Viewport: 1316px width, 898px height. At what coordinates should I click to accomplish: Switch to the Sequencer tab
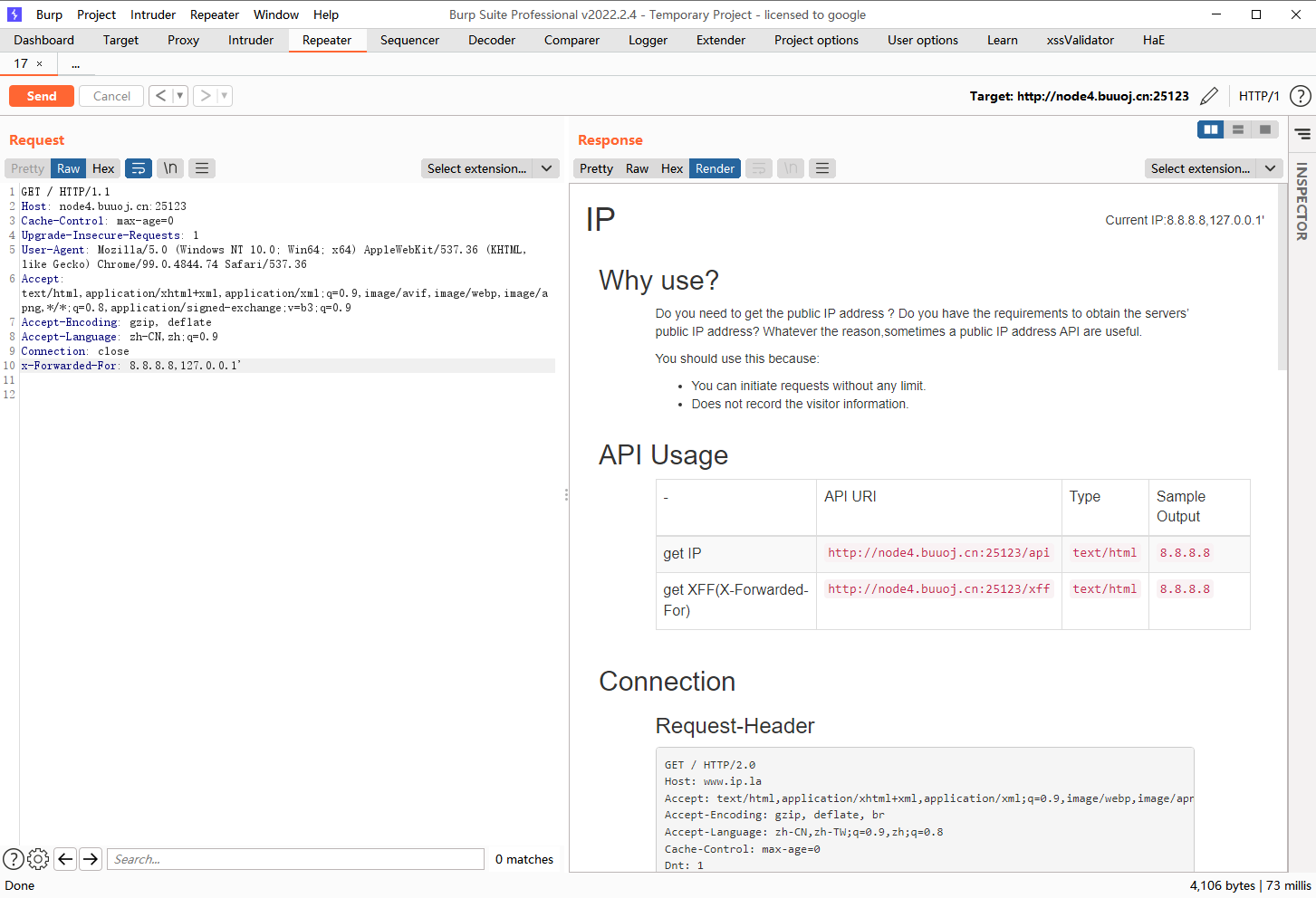click(409, 40)
